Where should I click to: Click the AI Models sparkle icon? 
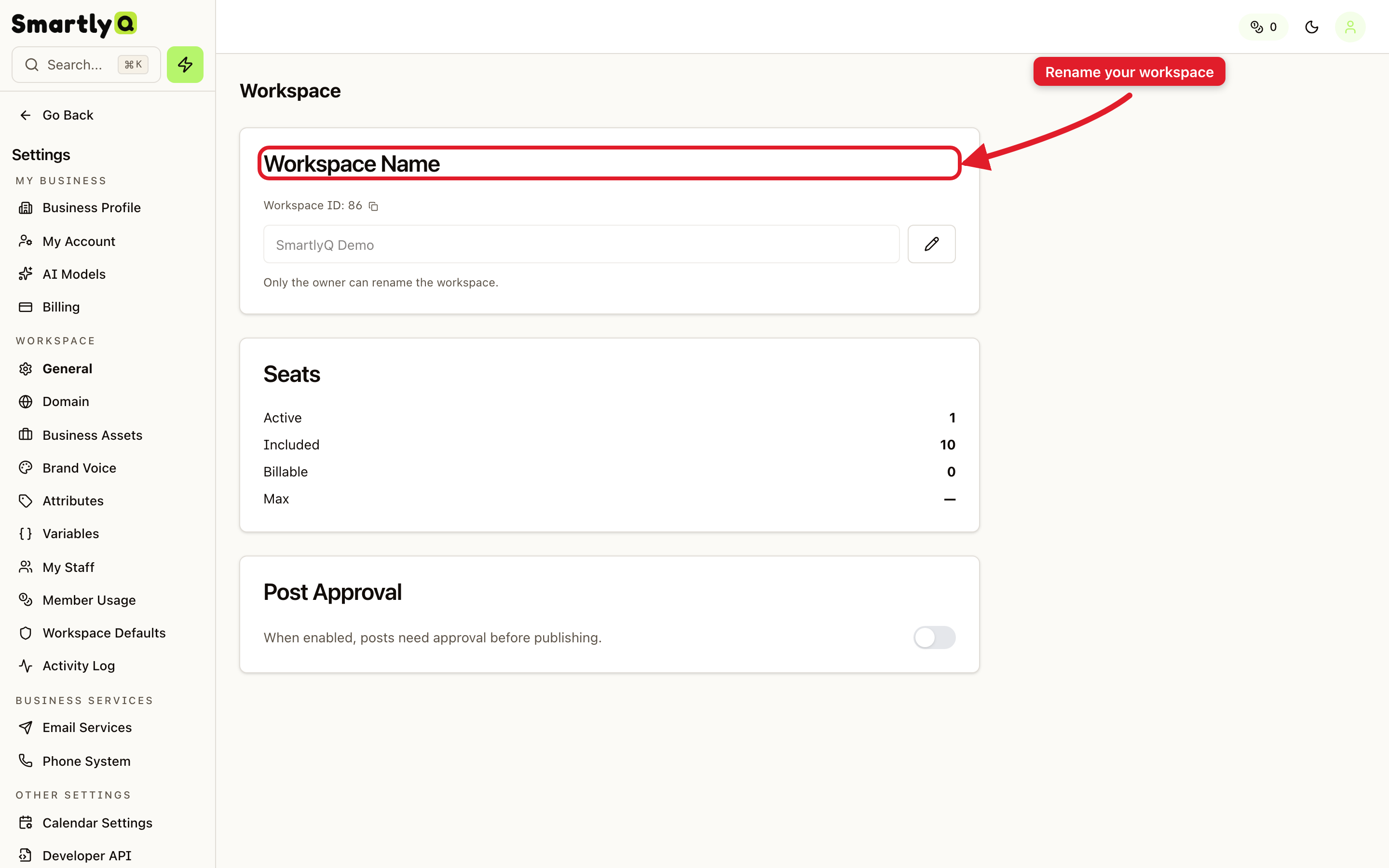click(x=25, y=274)
